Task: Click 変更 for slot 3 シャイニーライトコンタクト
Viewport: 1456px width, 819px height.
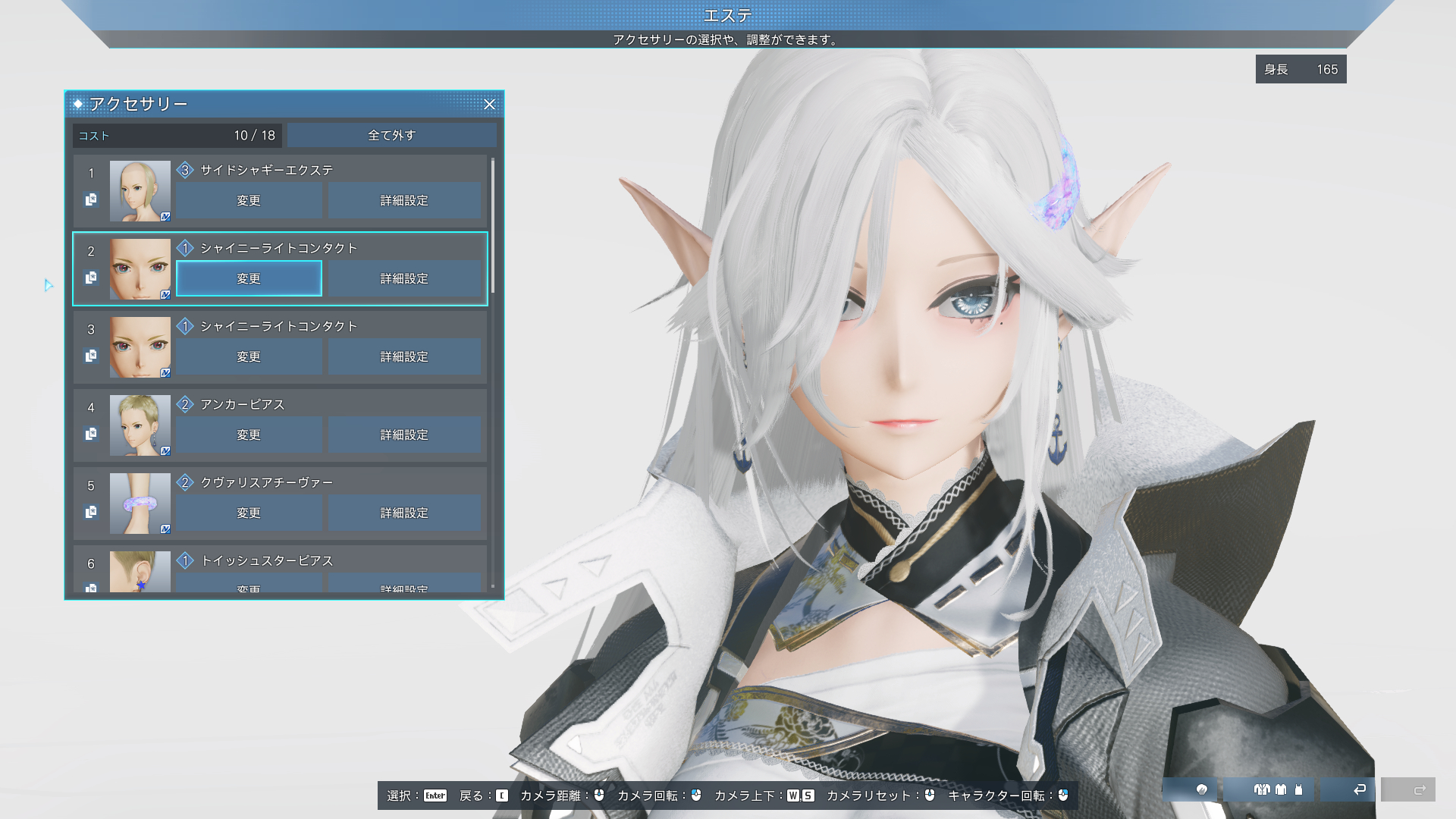Action: pos(249,356)
